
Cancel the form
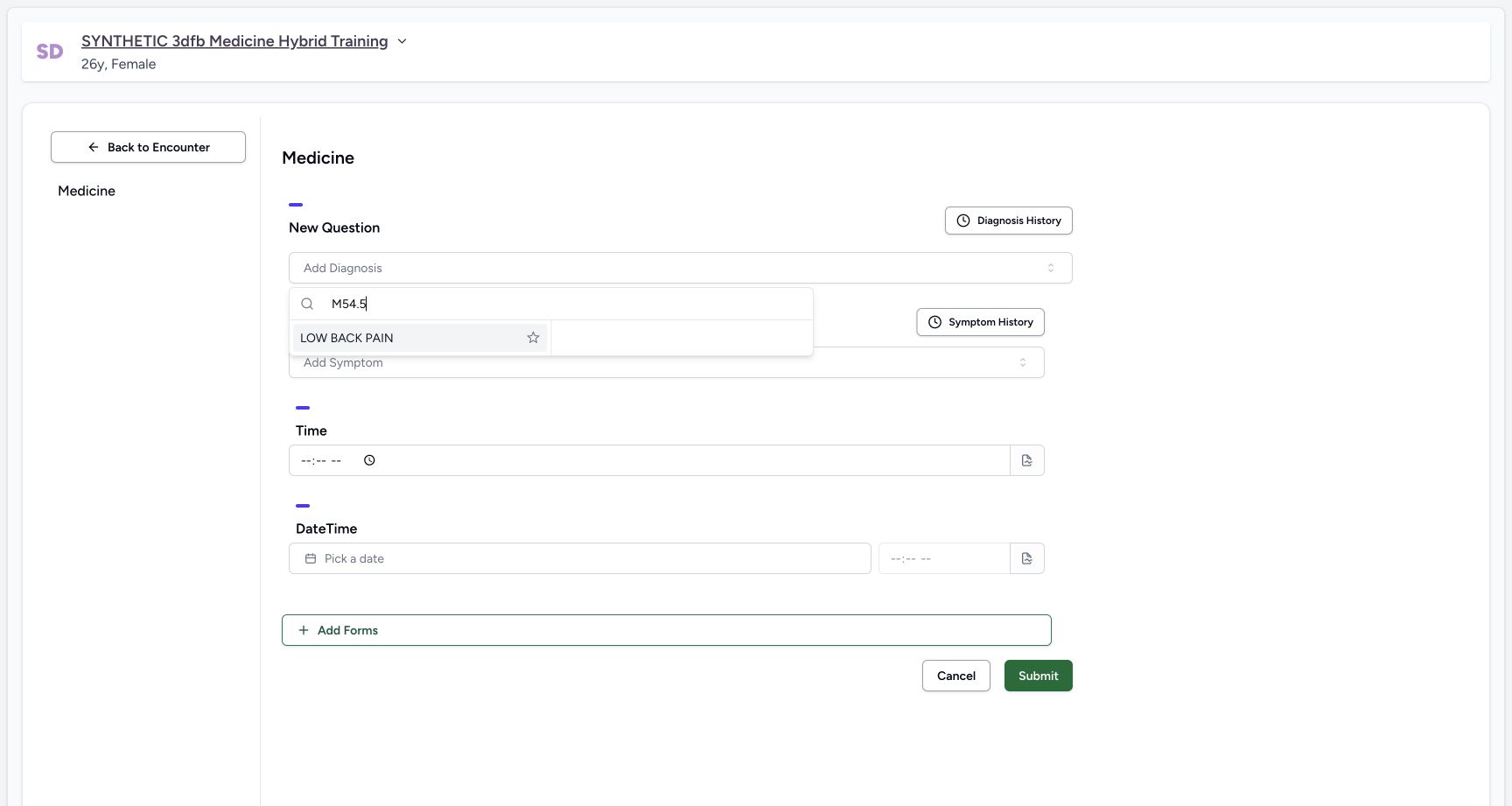point(956,676)
